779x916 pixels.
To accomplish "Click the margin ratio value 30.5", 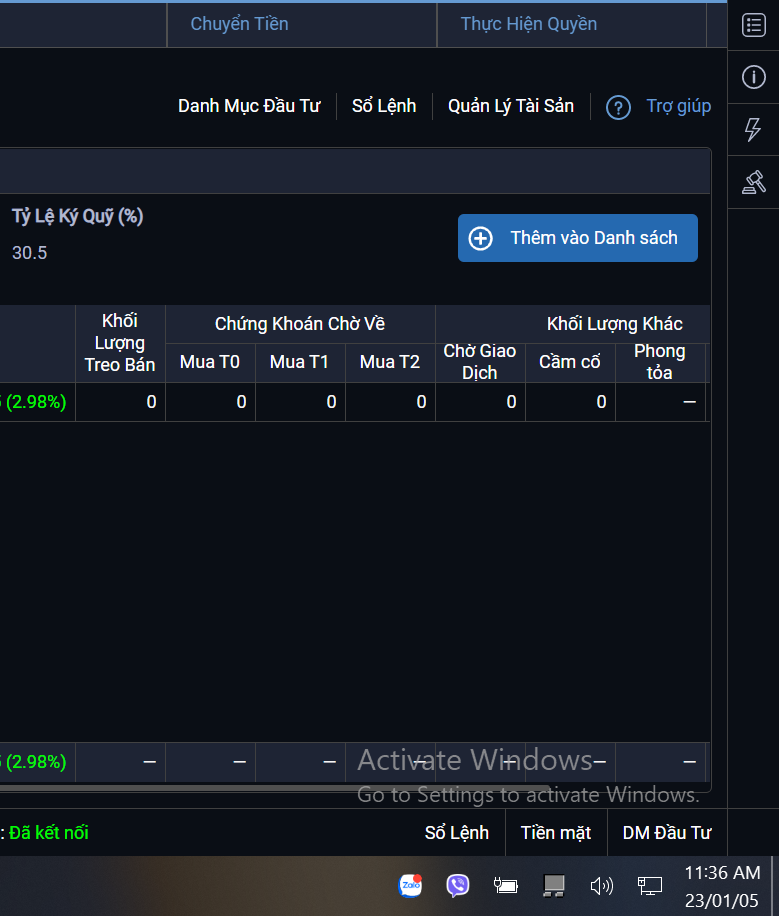I will 29,253.
